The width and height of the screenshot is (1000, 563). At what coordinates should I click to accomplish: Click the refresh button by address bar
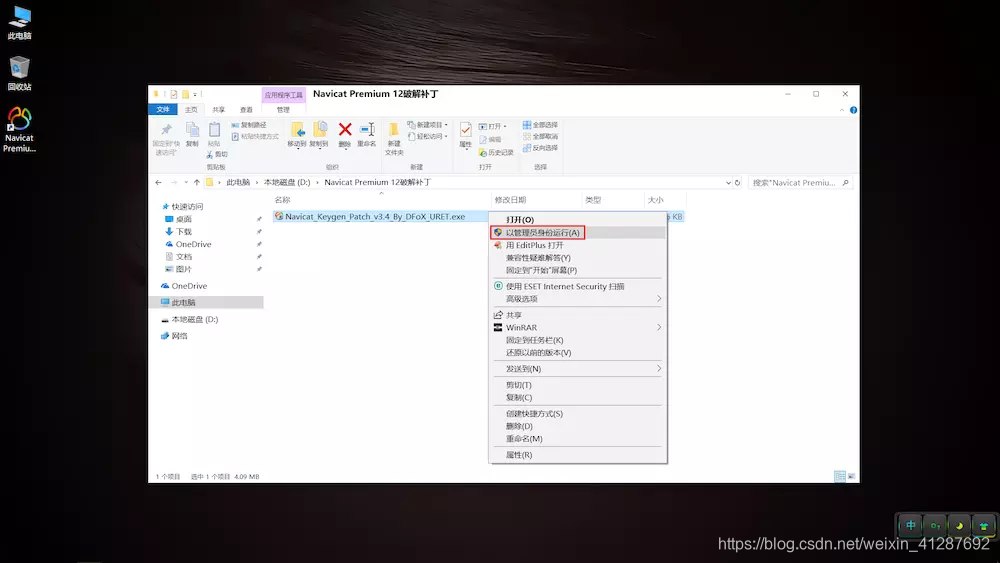737,183
